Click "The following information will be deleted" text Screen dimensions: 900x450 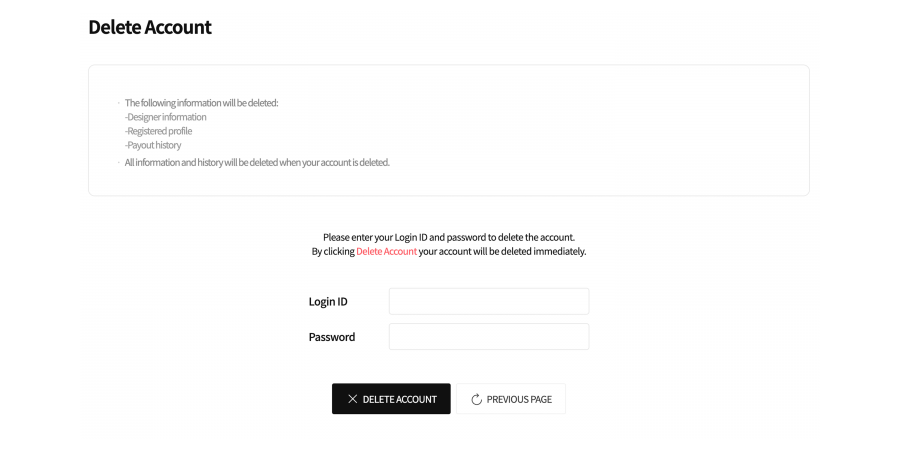pyautogui.click(x=201, y=103)
